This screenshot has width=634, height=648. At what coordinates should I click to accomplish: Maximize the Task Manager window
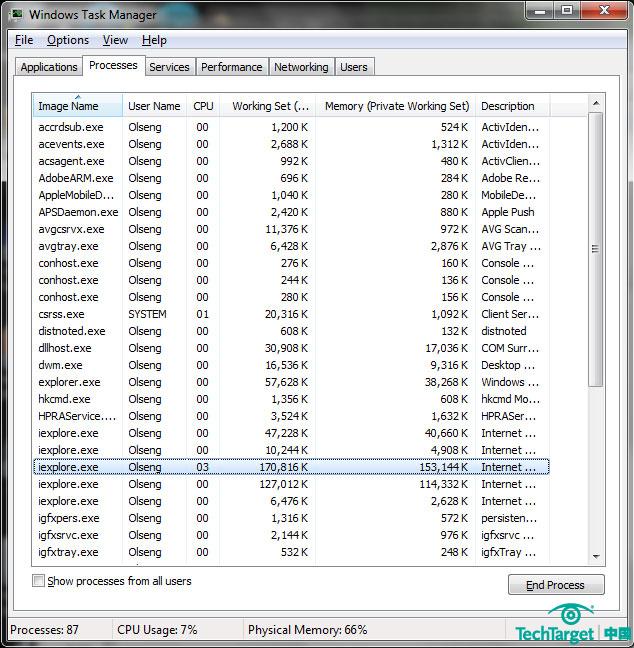tap(567, 11)
